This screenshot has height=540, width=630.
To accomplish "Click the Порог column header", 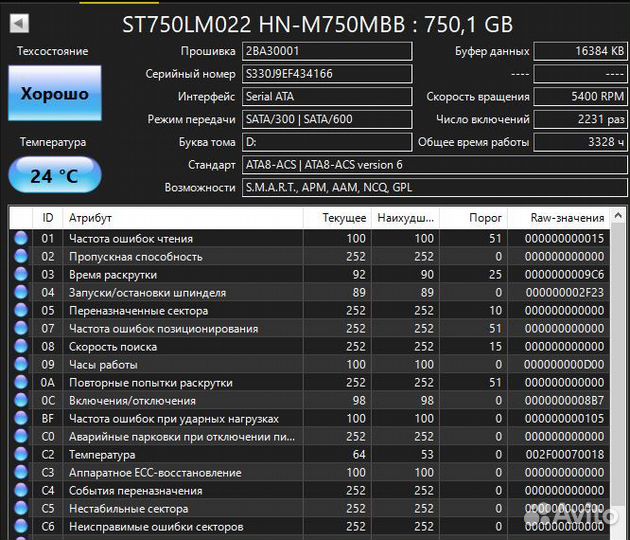I will click(x=473, y=218).
